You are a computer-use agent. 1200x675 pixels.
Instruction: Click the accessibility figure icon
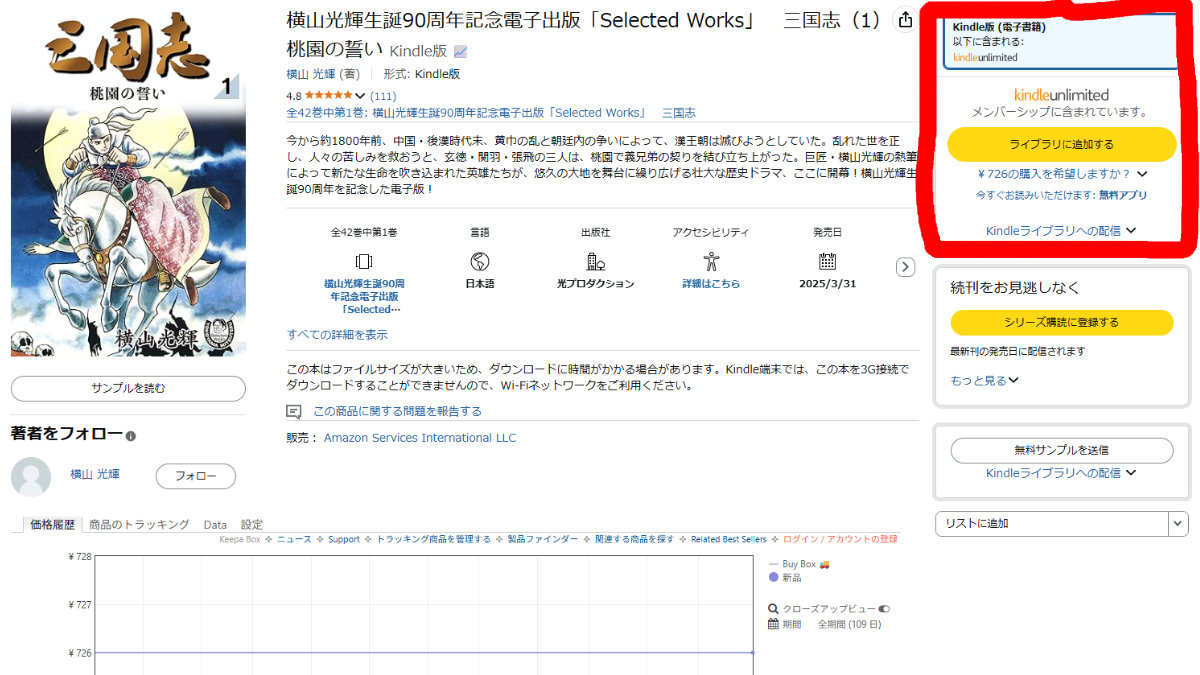[711, 262]
